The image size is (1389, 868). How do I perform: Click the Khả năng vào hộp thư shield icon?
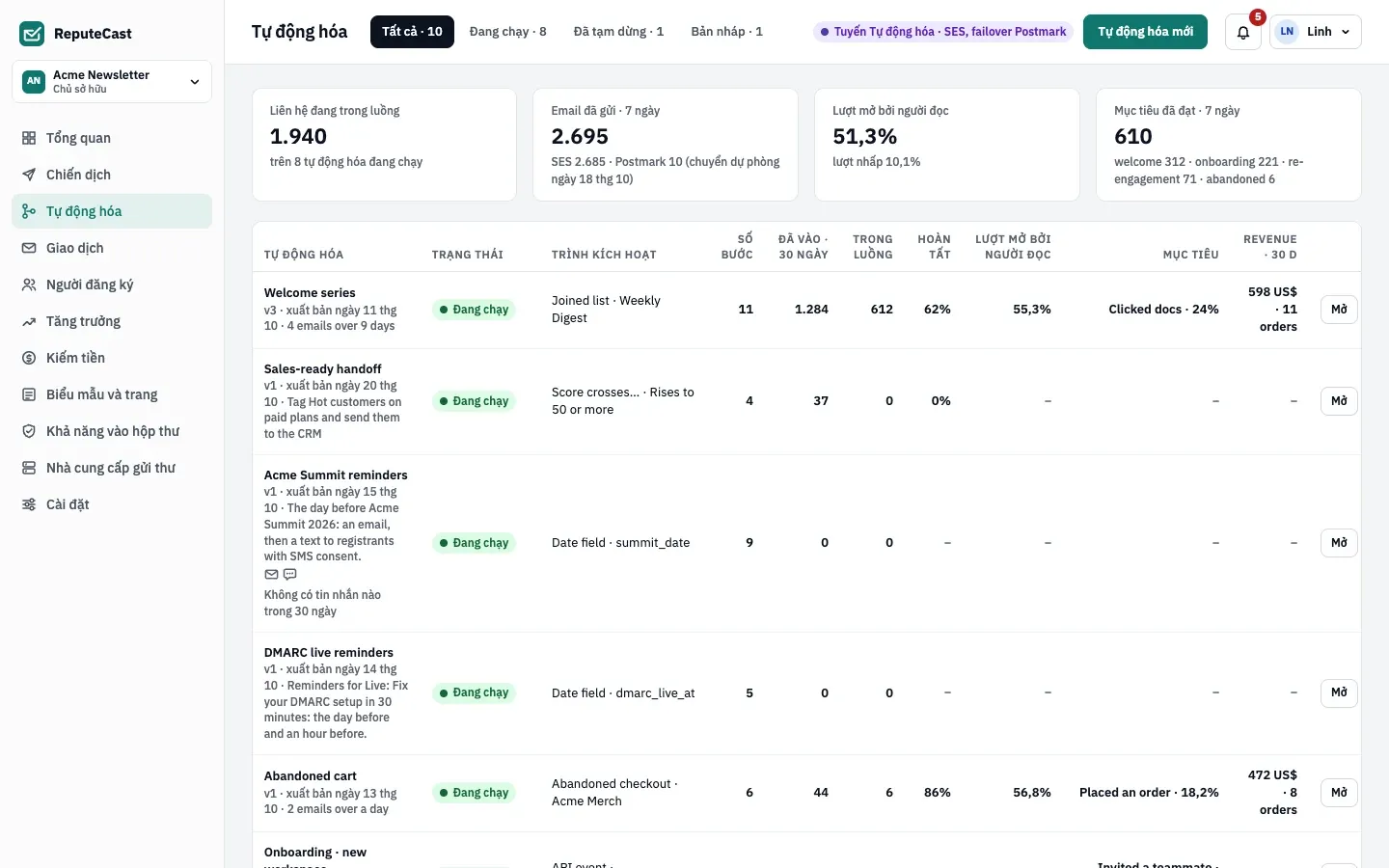click(x=29, y=431)
